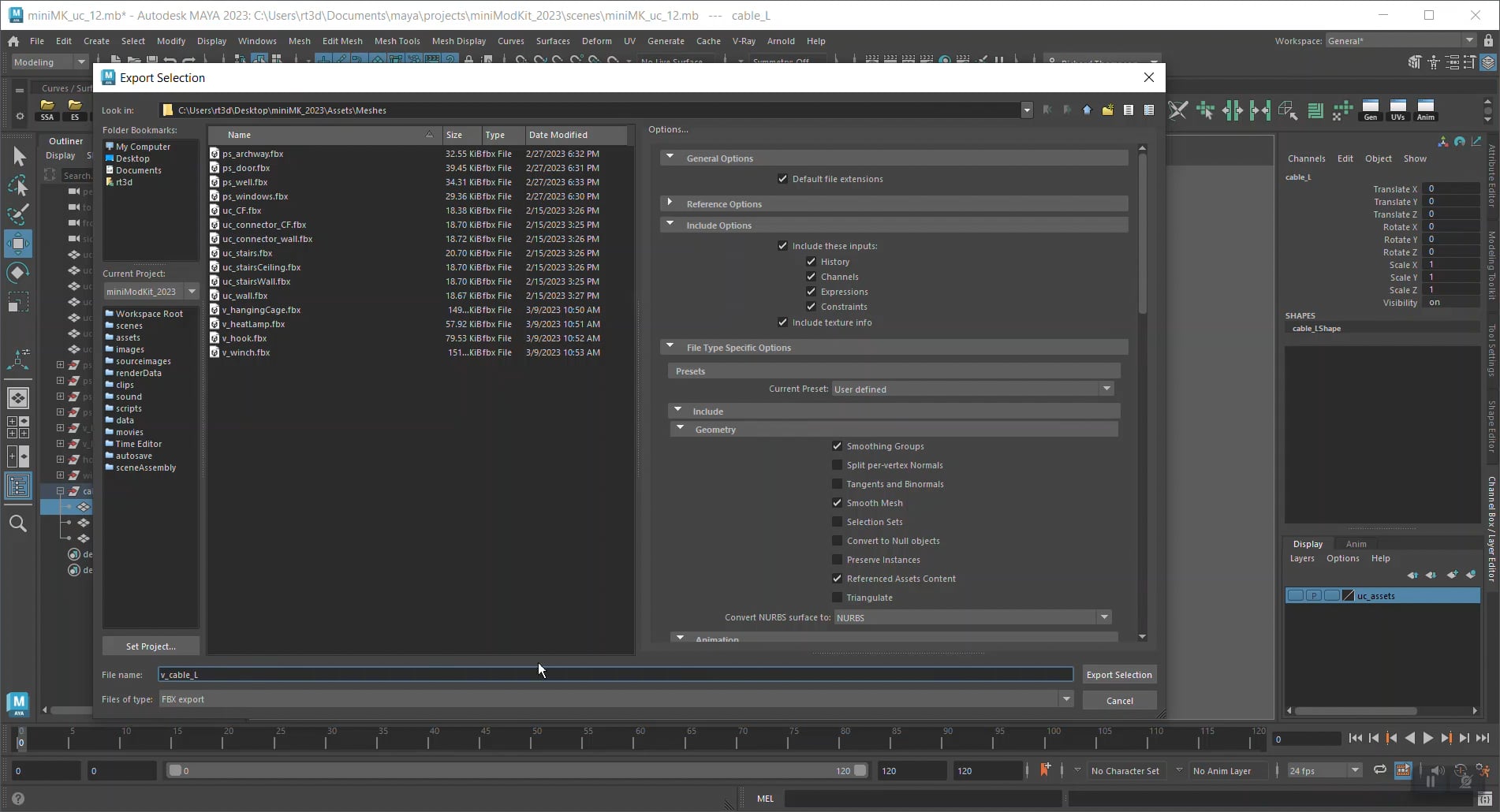Screen dimensions: 1500x812
Task: Uncheck the History include option
Action: (x=812, y=261)
